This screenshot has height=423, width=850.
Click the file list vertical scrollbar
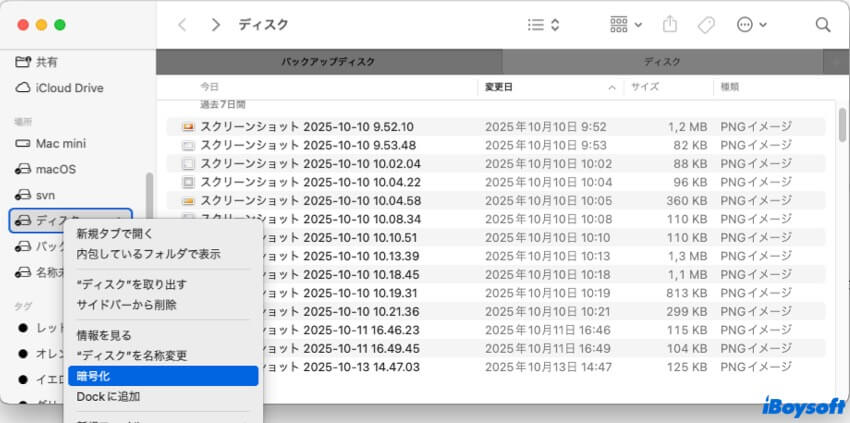(842, 124)
